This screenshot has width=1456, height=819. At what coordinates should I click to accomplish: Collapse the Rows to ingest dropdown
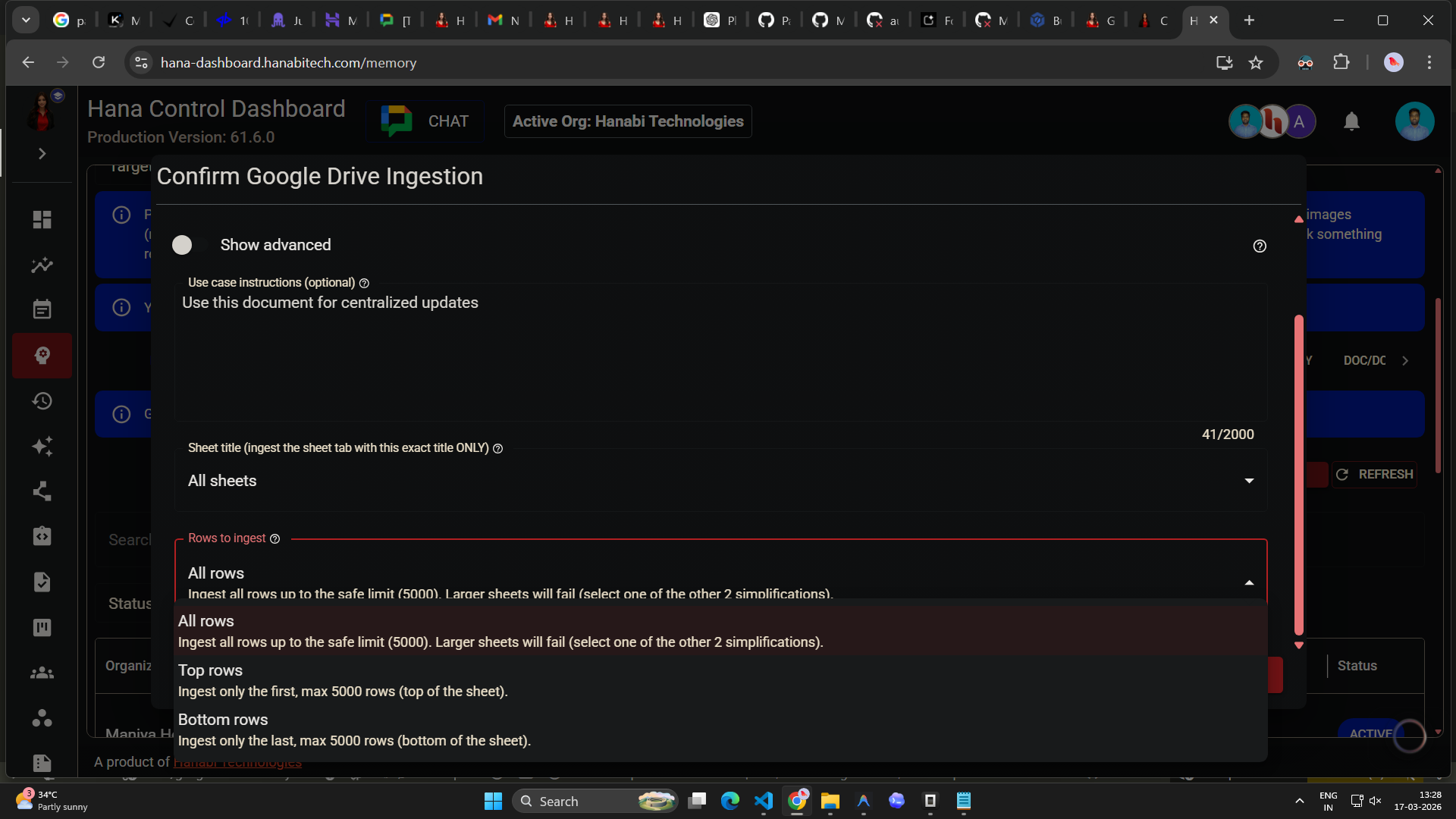1249,582
